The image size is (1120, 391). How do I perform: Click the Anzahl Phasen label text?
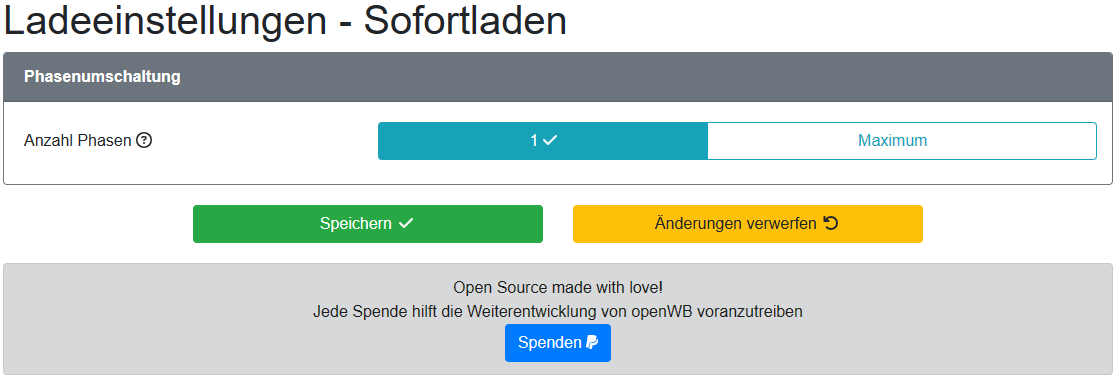click(x=78, y=141)
